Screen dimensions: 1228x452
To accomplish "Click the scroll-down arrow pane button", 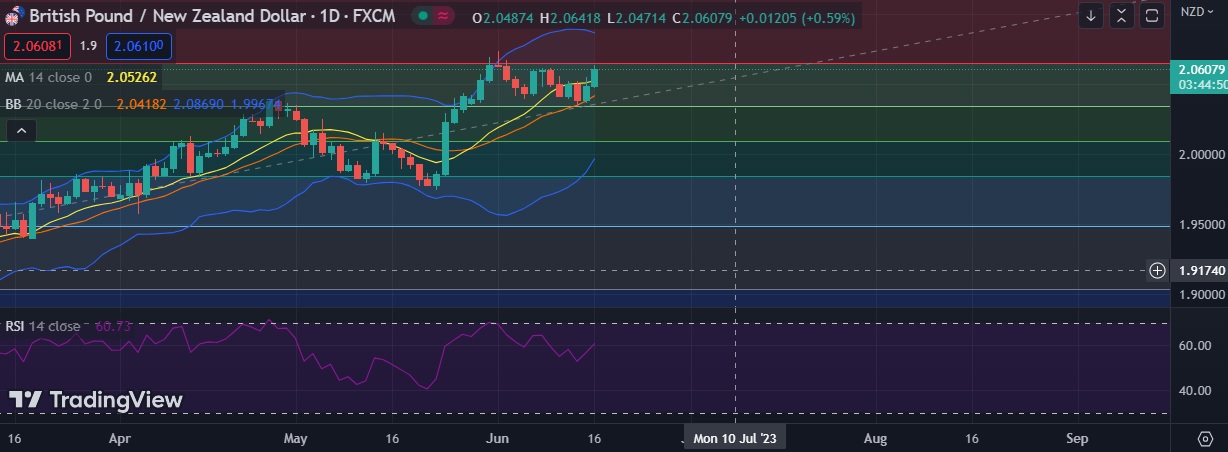I will click(1091, 16).
